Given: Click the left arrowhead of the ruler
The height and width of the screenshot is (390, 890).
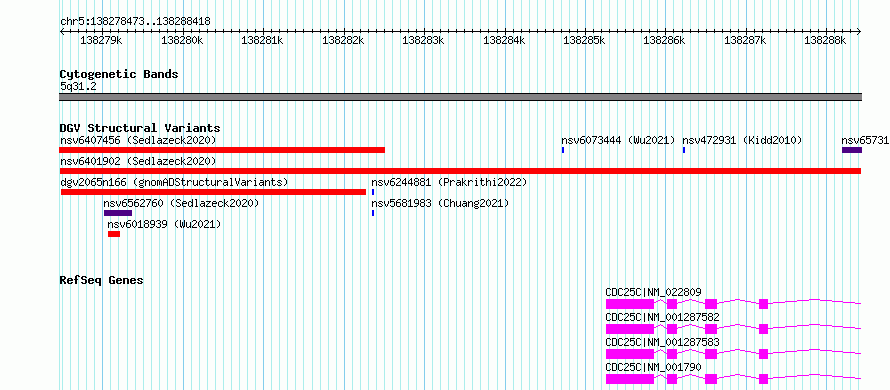Looking at the screenshot, I should tap(62, 32).
